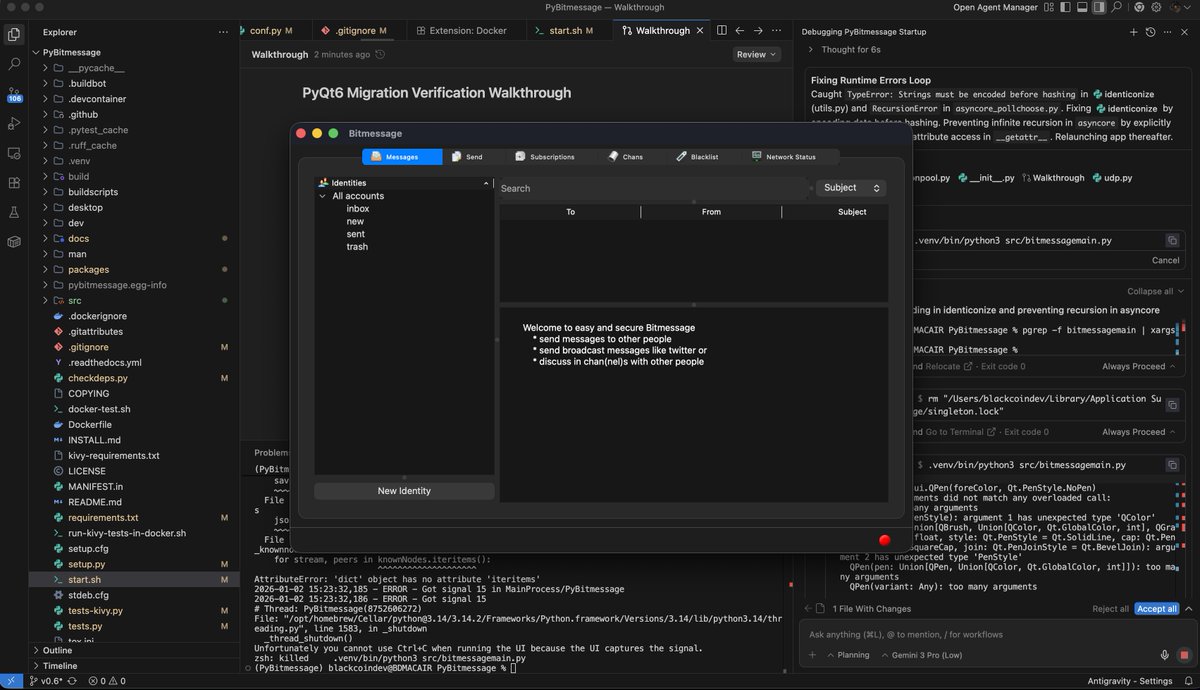Click the plus add-context icon in chat input

click(x=813, y=655)
